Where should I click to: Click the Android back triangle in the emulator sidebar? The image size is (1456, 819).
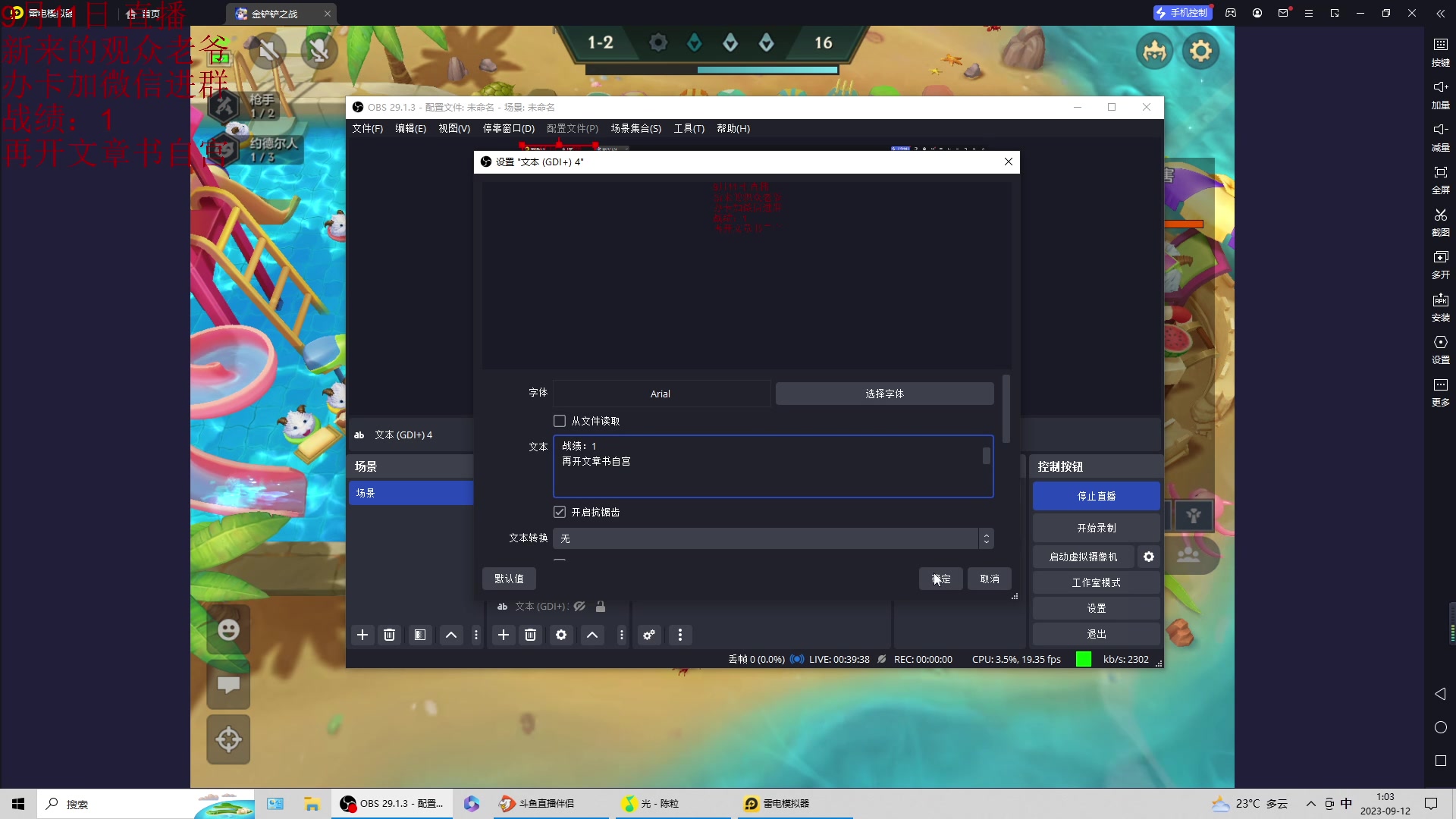pos(1440,694)
